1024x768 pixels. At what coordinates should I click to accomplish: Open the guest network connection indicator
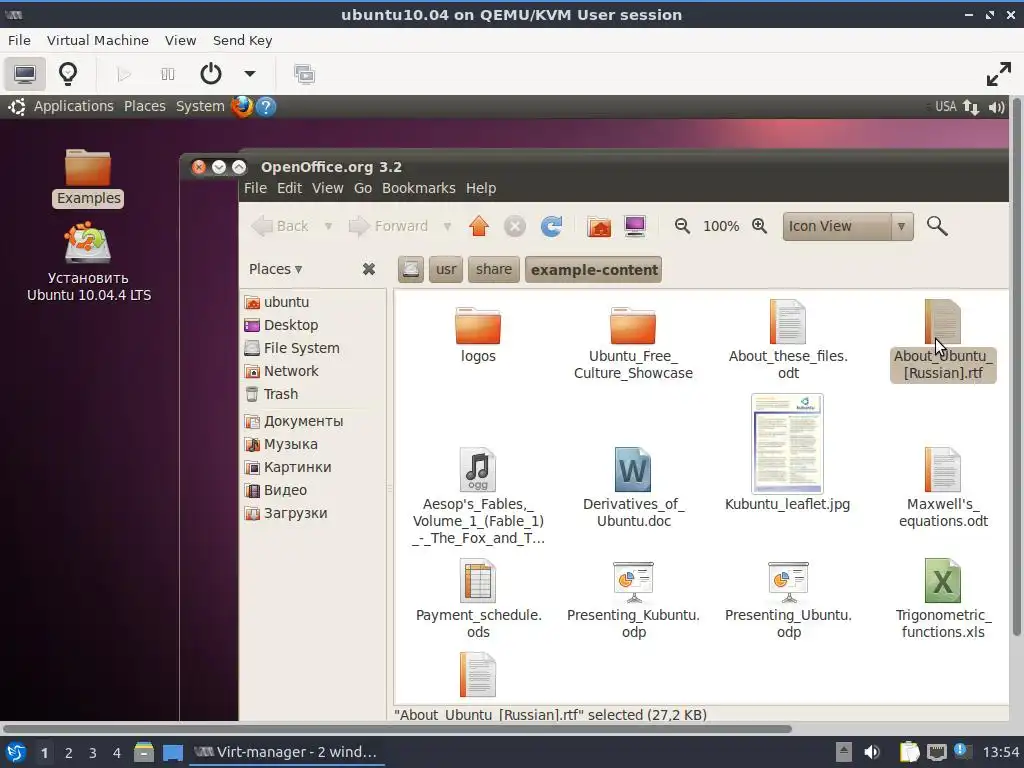(971, 107)
